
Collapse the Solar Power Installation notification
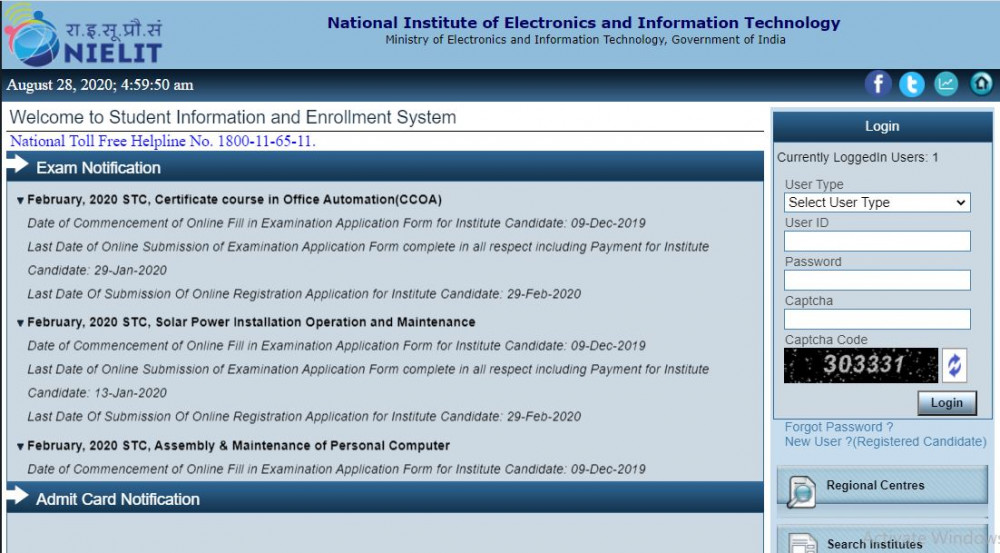pyautogui.click(x=21, y=323)
